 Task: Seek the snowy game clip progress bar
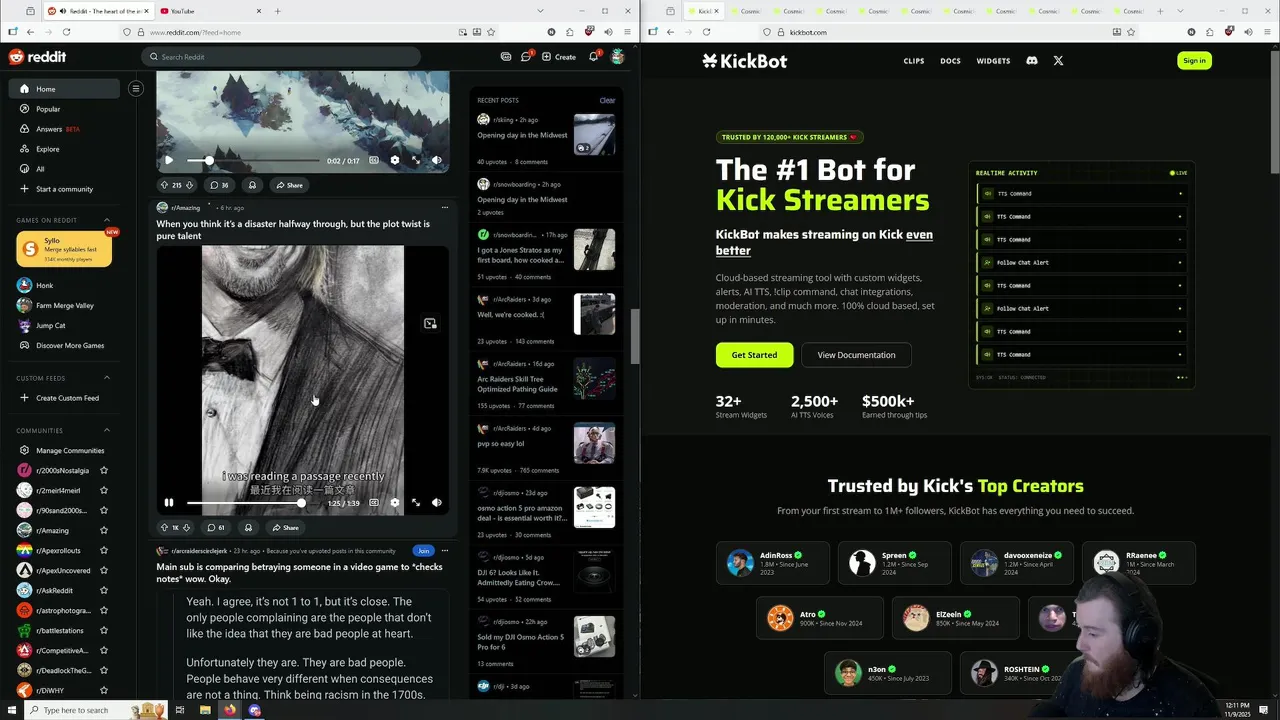pos(252,160)
